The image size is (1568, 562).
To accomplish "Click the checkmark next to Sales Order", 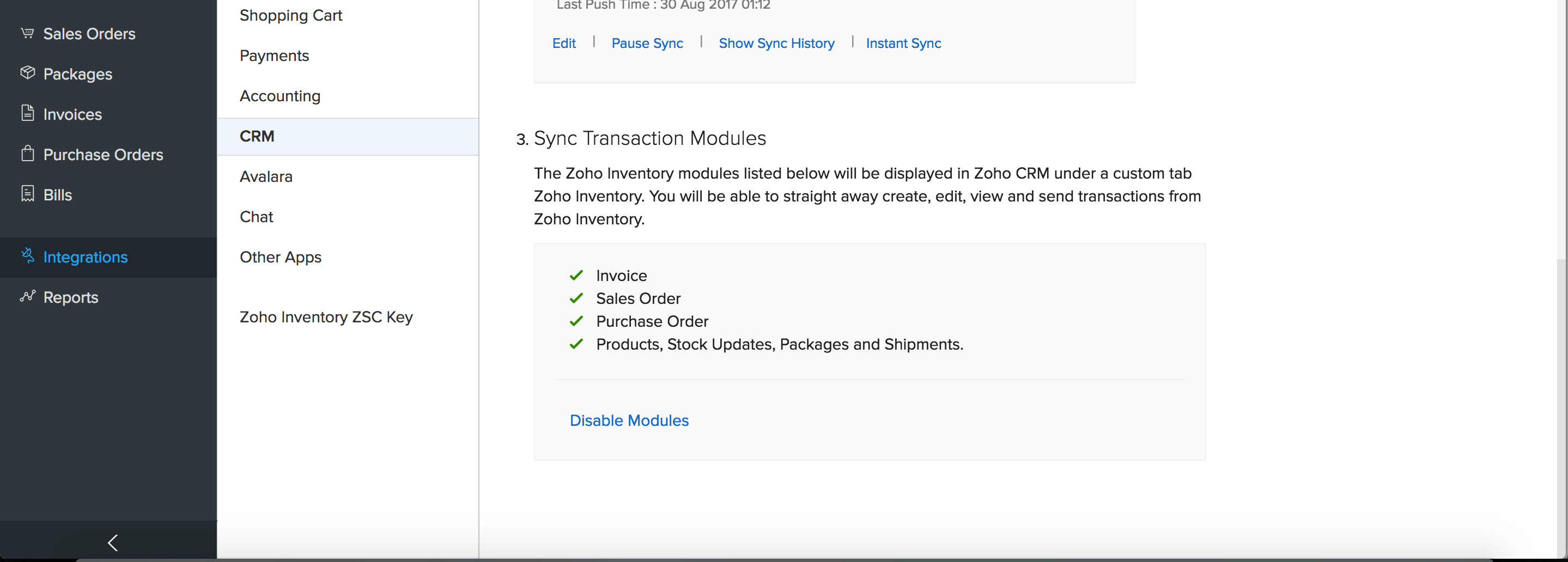I will pos(576,298).
